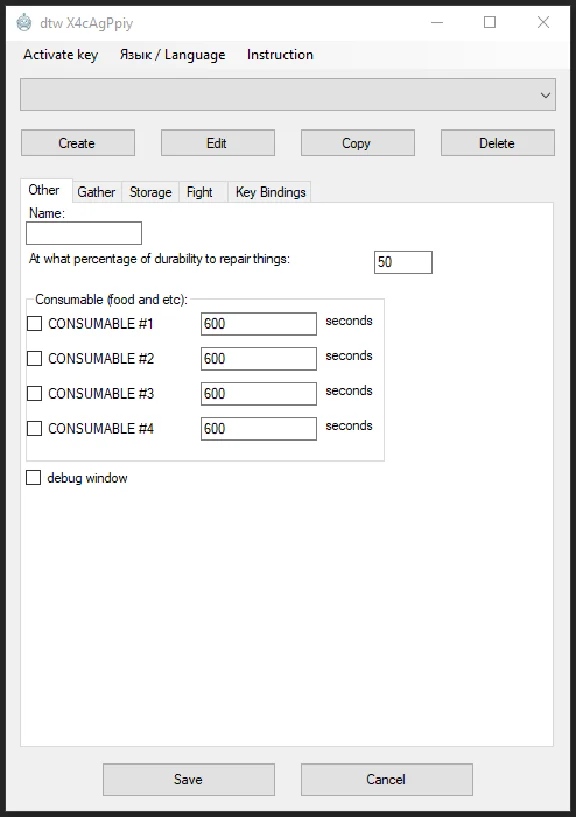Maximize the application window
Image resolution: width=576 pixels, height=817 pixels.
(490, 22)
